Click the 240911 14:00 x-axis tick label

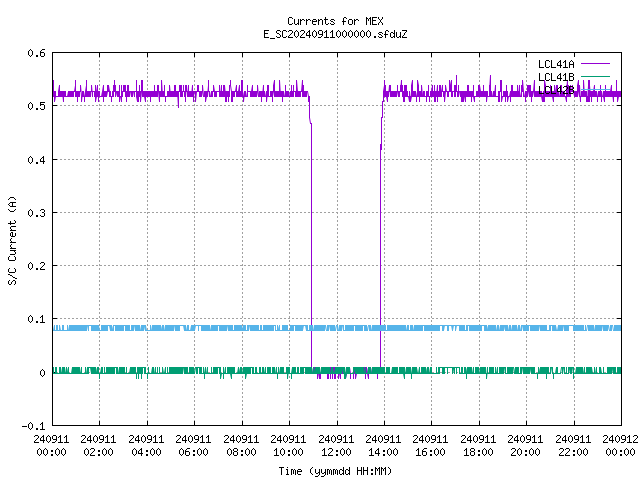pos(383,446)
